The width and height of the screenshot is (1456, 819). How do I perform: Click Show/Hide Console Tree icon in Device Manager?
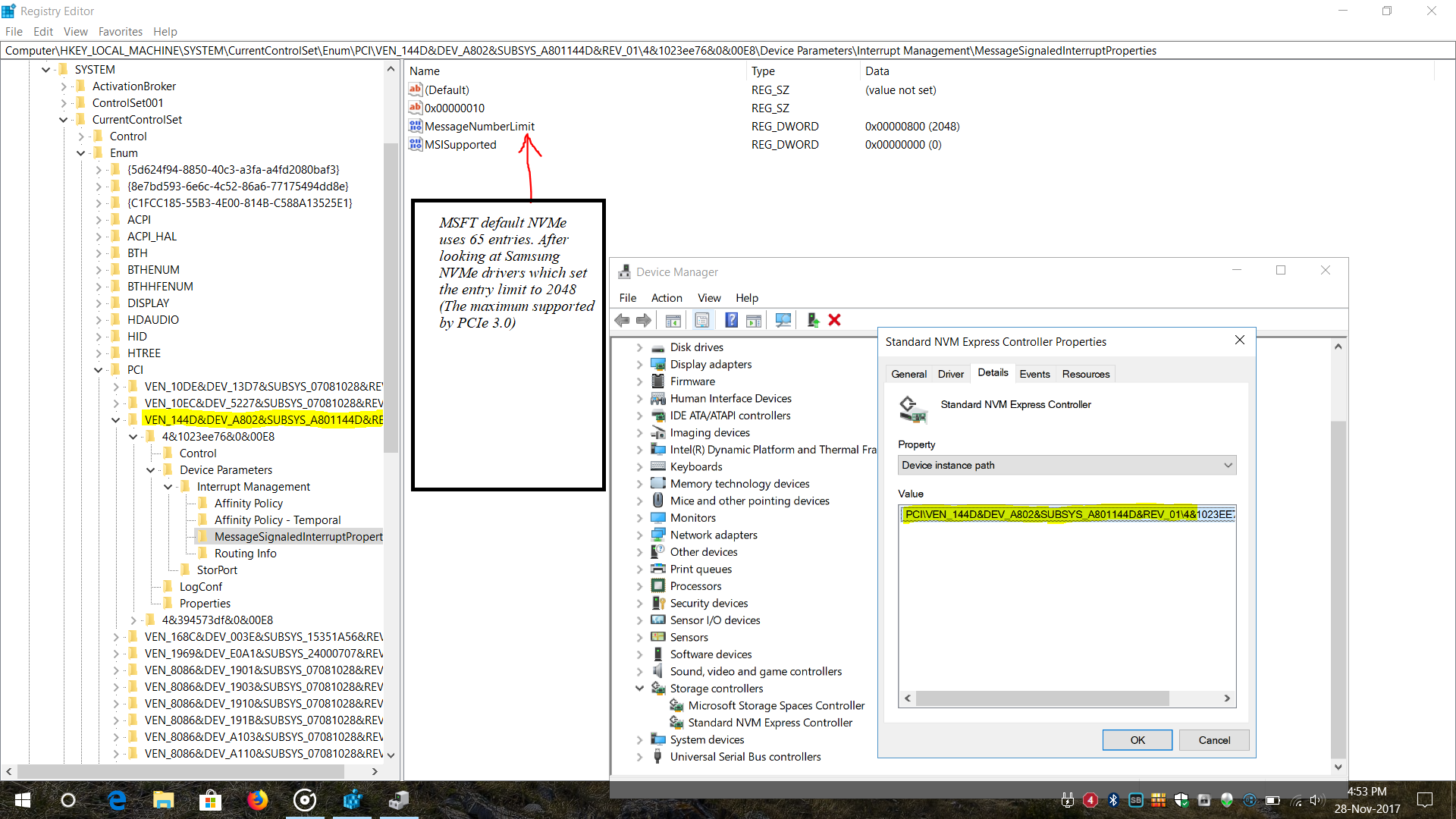tap(673, 320)
